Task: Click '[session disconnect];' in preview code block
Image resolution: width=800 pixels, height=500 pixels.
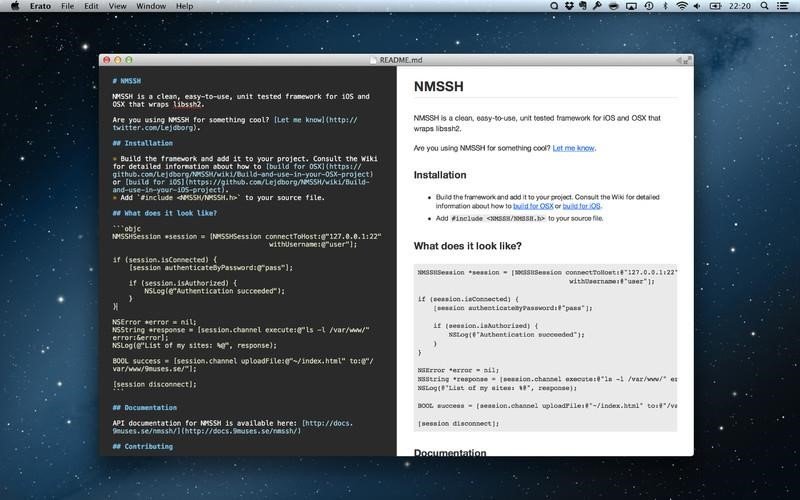Action: [x=458, y=423]
